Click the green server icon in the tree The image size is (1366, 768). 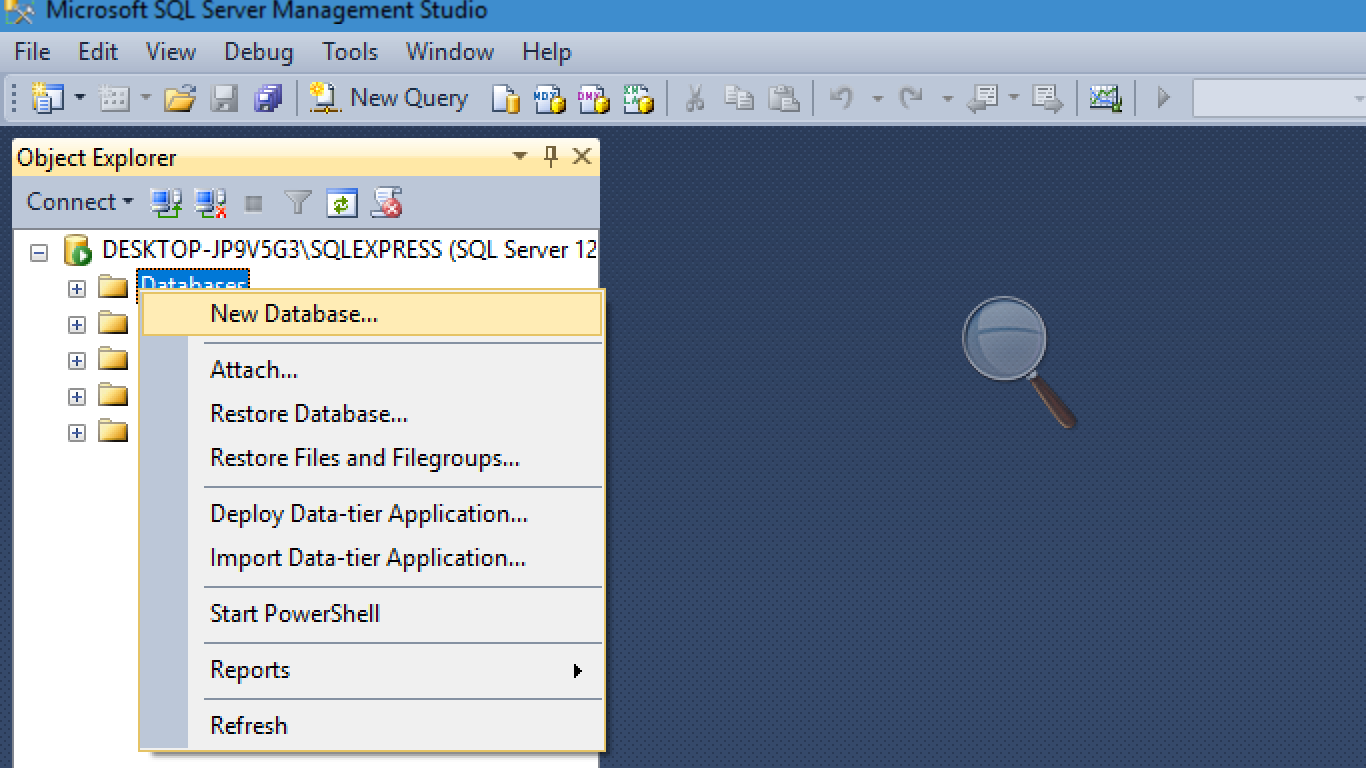[78, 251]
